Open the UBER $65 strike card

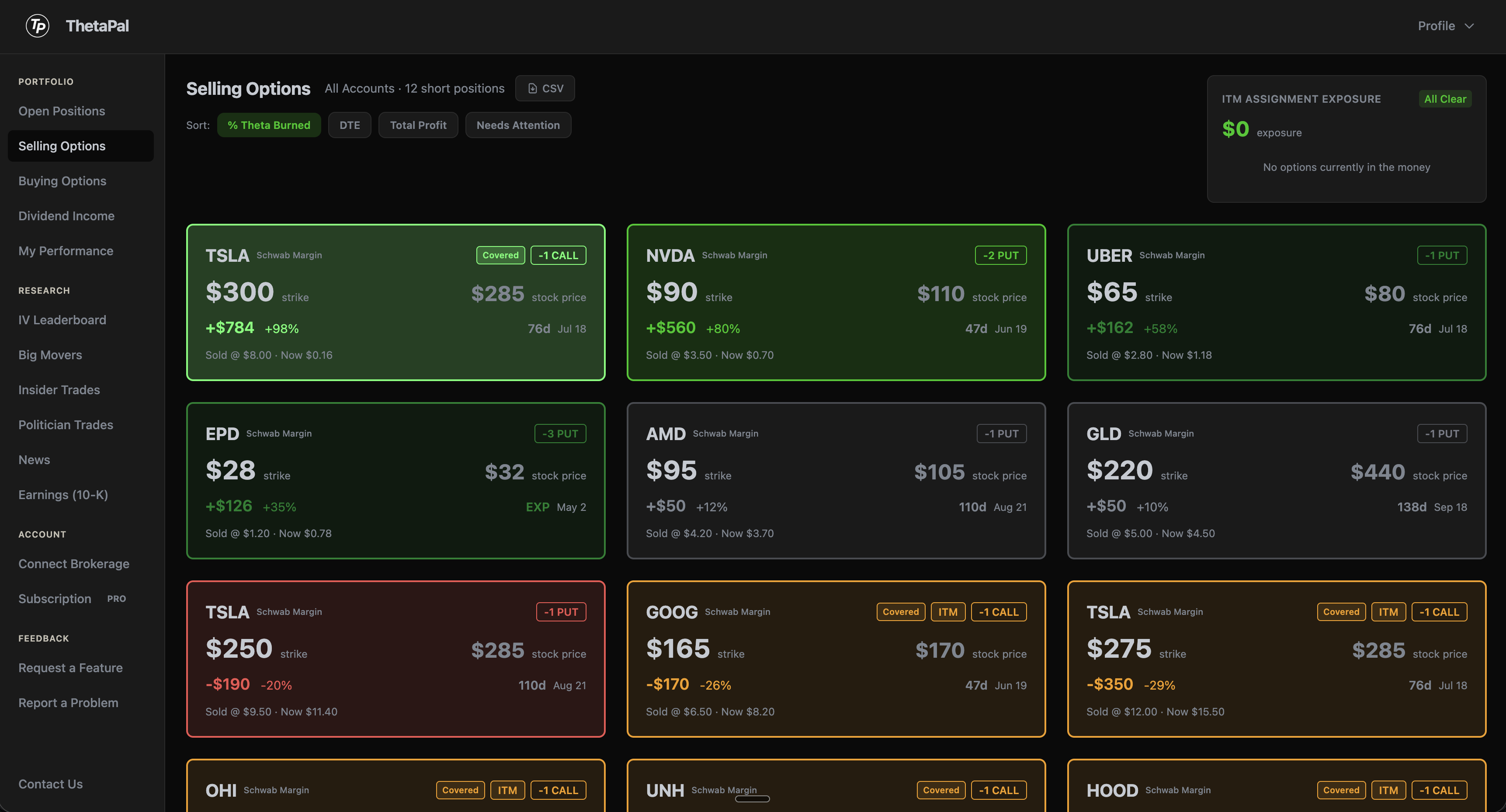click(1277, 302)
